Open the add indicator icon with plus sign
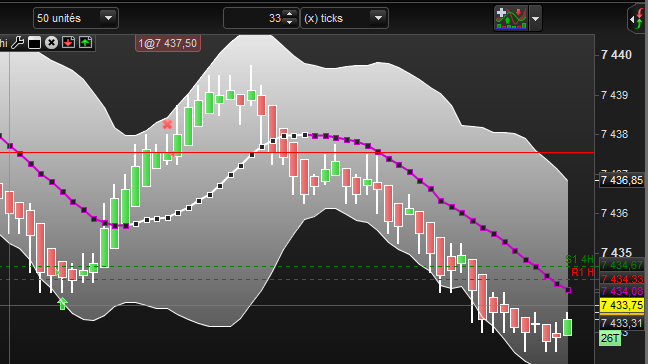The height and width of the screenshot is (364, 648). click(x=511, y=18)
